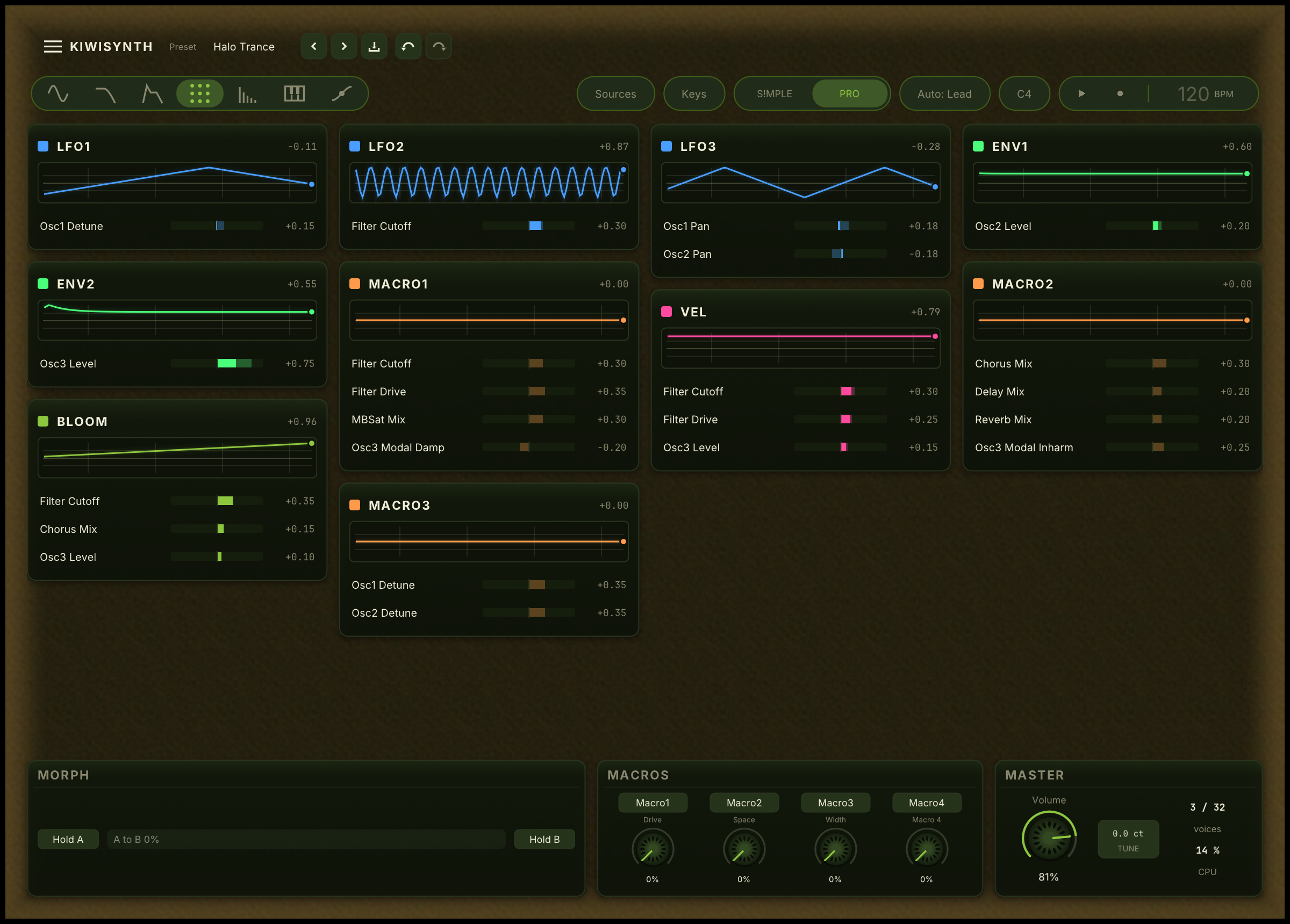Screen dimensions: 1290x924
Task: Click the TUNE value field
Action: [x=1128, y=839]
